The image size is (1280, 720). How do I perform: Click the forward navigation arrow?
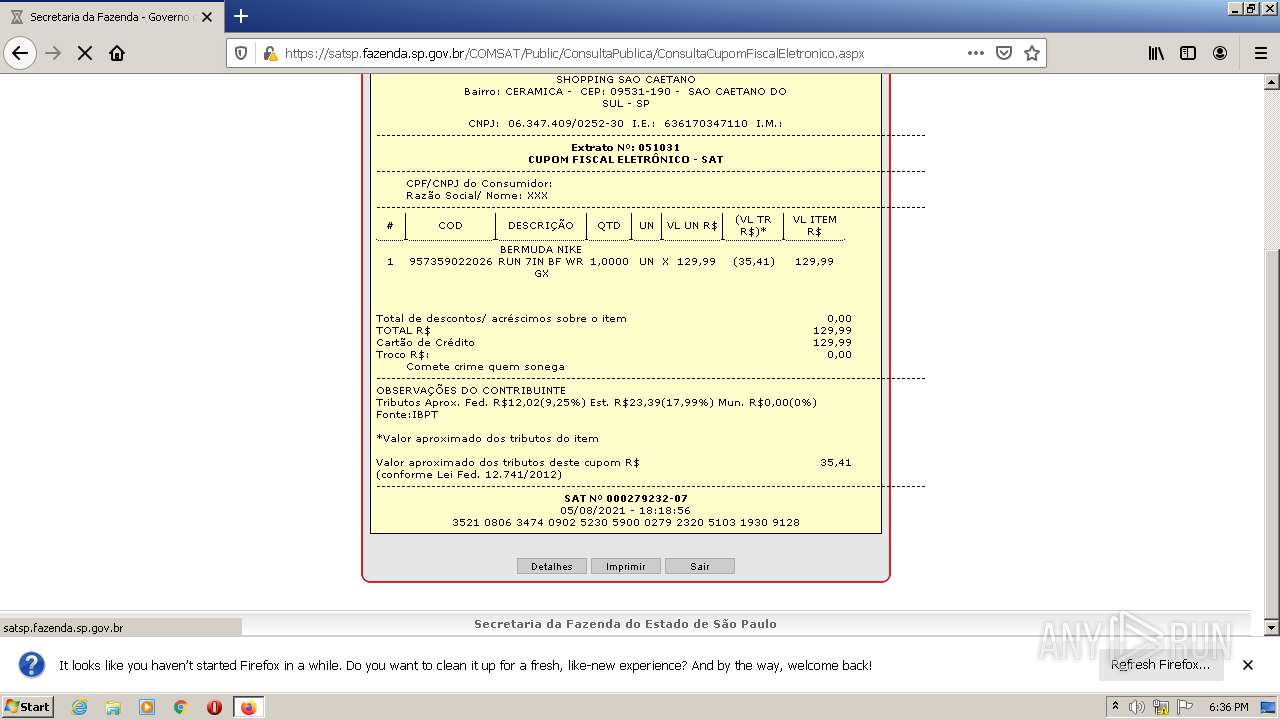(53, 53)
